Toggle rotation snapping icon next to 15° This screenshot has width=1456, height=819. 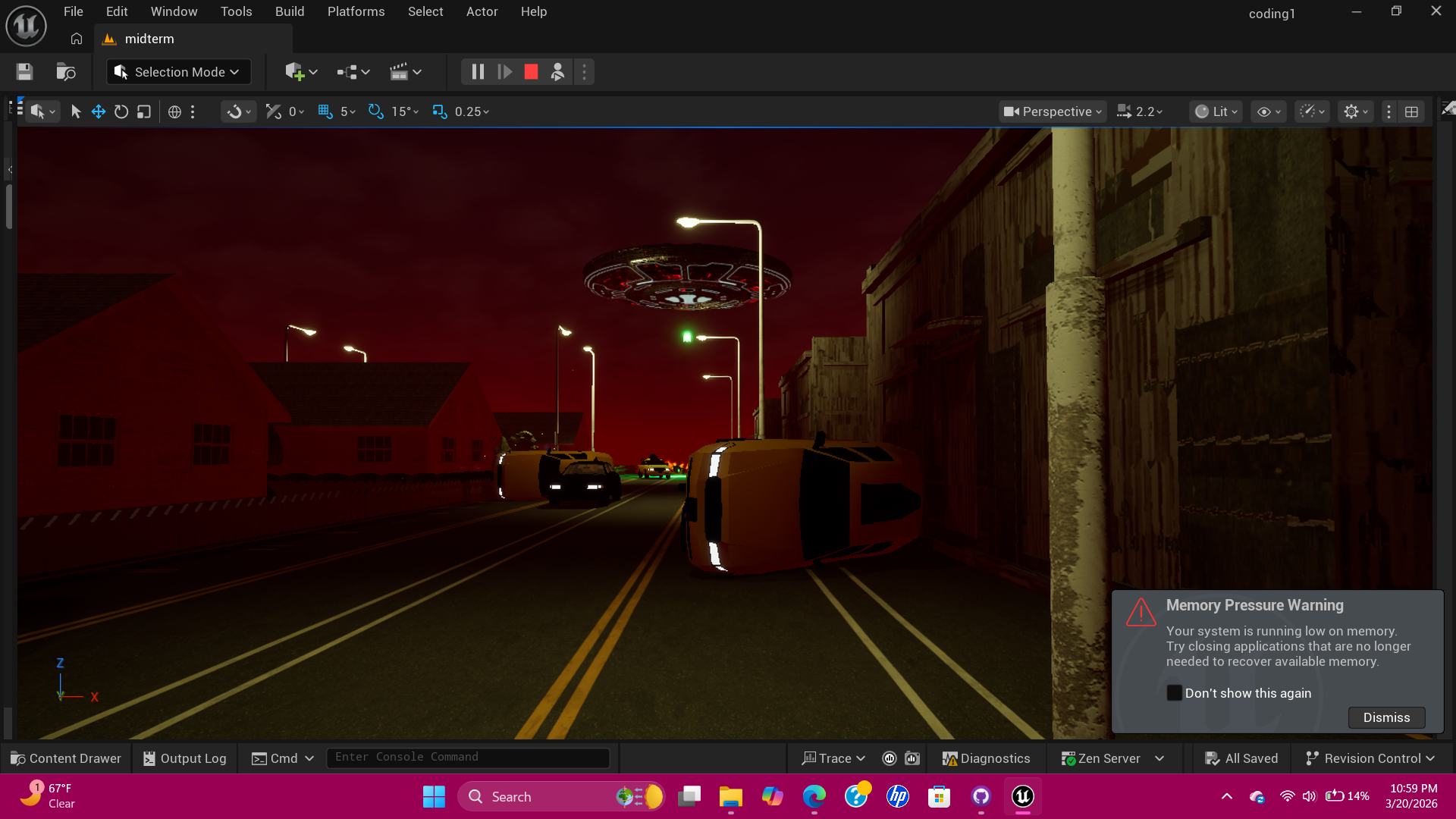(376, 111)
